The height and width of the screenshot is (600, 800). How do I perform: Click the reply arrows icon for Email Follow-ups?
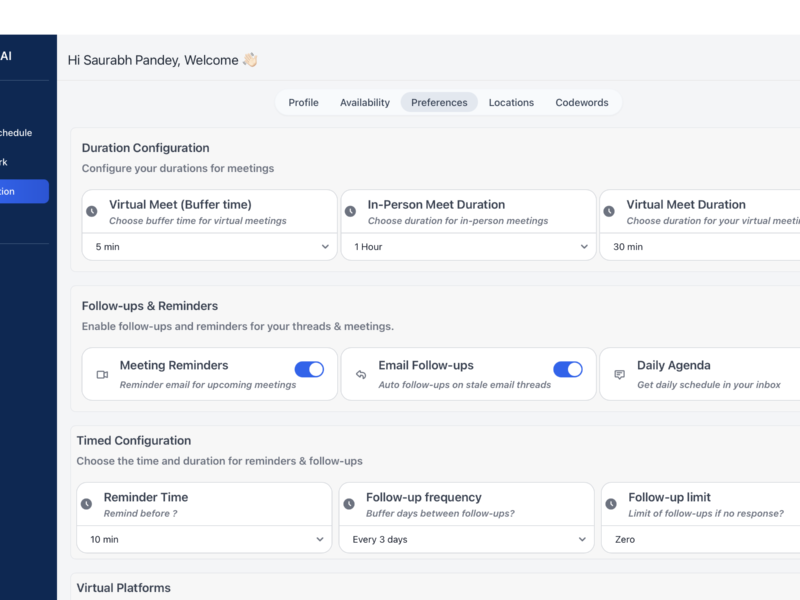point(360,374)
